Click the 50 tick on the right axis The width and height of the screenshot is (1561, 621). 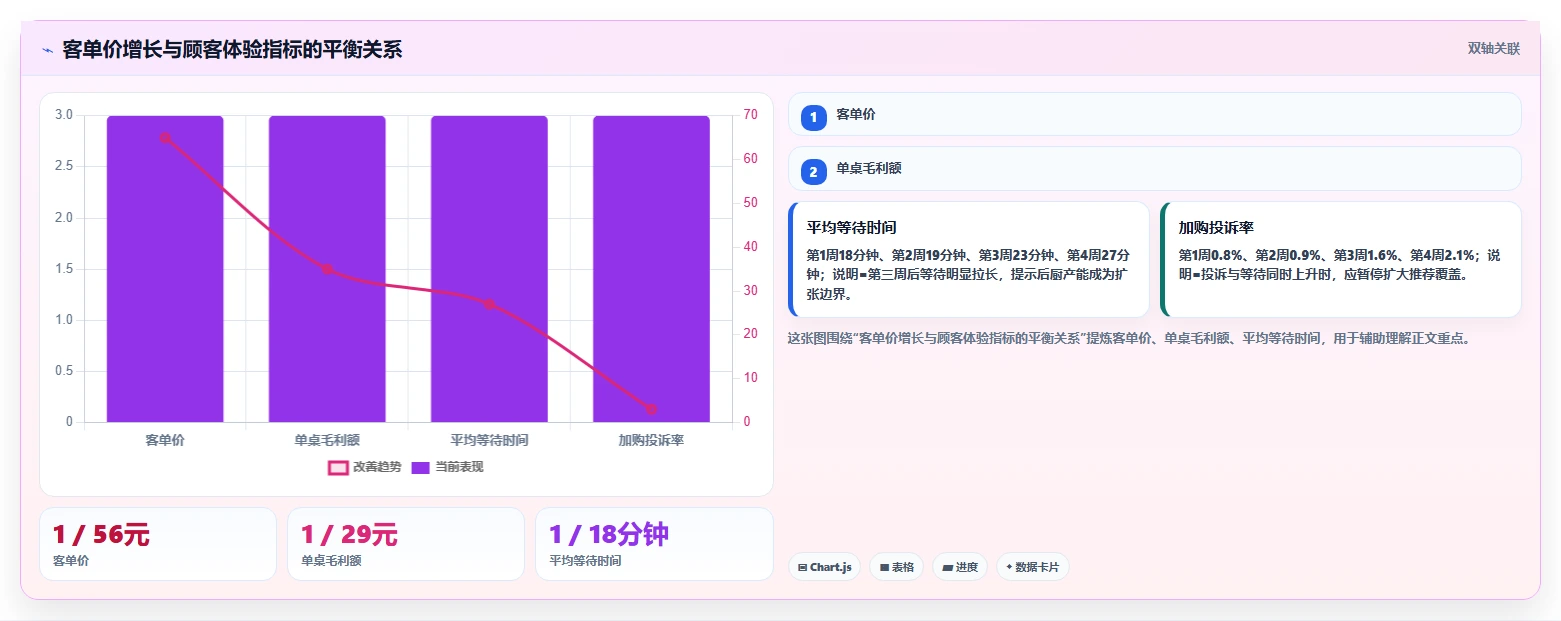click(751, 203)
